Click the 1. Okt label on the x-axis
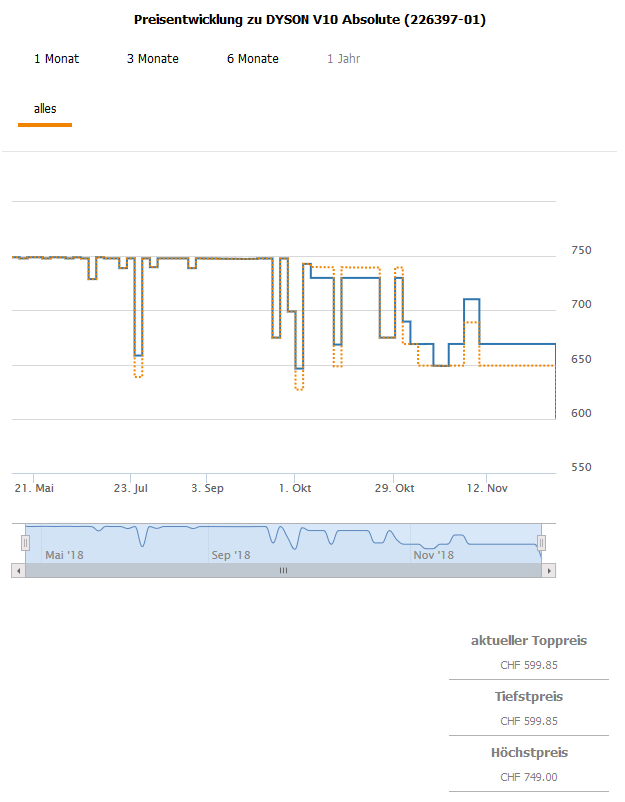625x802 pixels. click(x=297, y=488)
